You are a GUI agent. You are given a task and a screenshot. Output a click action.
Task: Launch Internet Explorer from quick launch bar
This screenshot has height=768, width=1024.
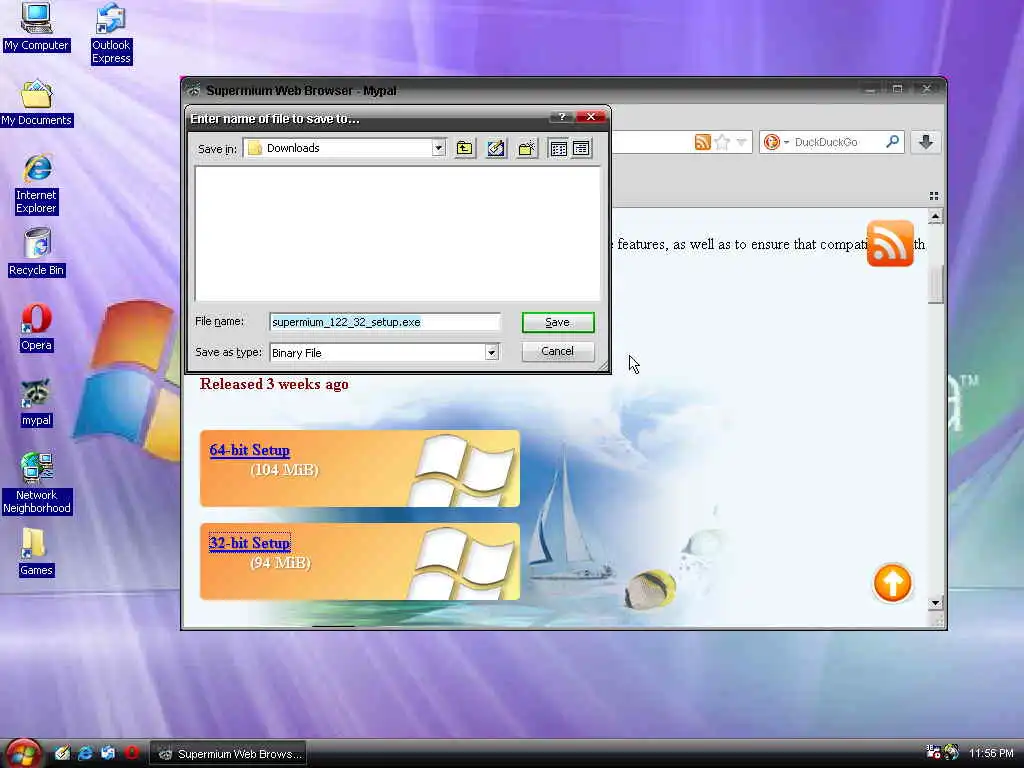click(x=85, y=753)
